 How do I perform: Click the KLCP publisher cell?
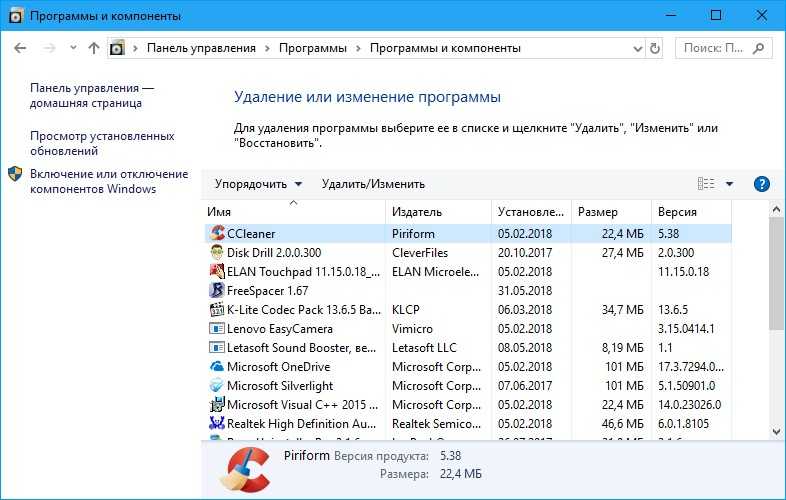[x=406, y=310]
